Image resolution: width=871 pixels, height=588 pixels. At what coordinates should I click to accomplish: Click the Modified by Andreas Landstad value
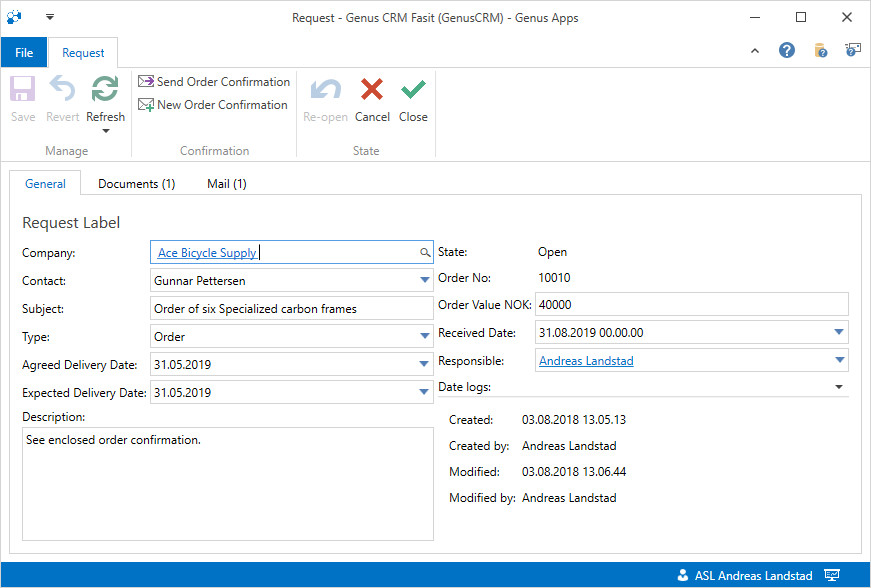click(569, 498)
